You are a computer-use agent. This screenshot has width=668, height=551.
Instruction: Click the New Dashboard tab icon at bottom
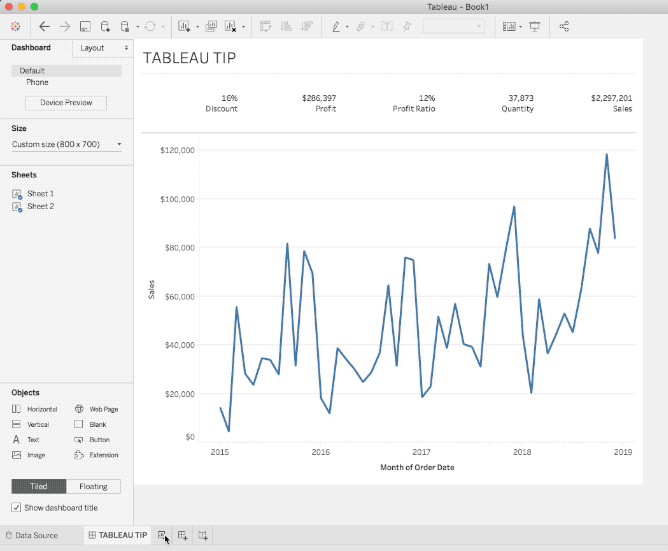(x=182, y=535)
